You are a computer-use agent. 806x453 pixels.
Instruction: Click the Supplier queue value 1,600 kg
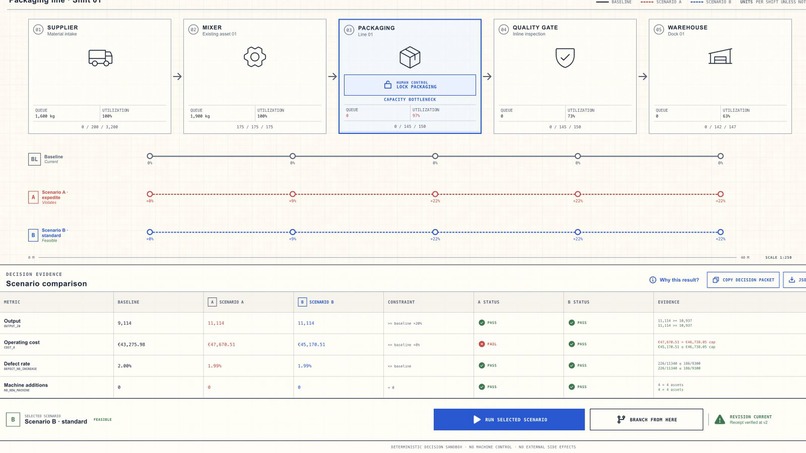coord(45,116)
